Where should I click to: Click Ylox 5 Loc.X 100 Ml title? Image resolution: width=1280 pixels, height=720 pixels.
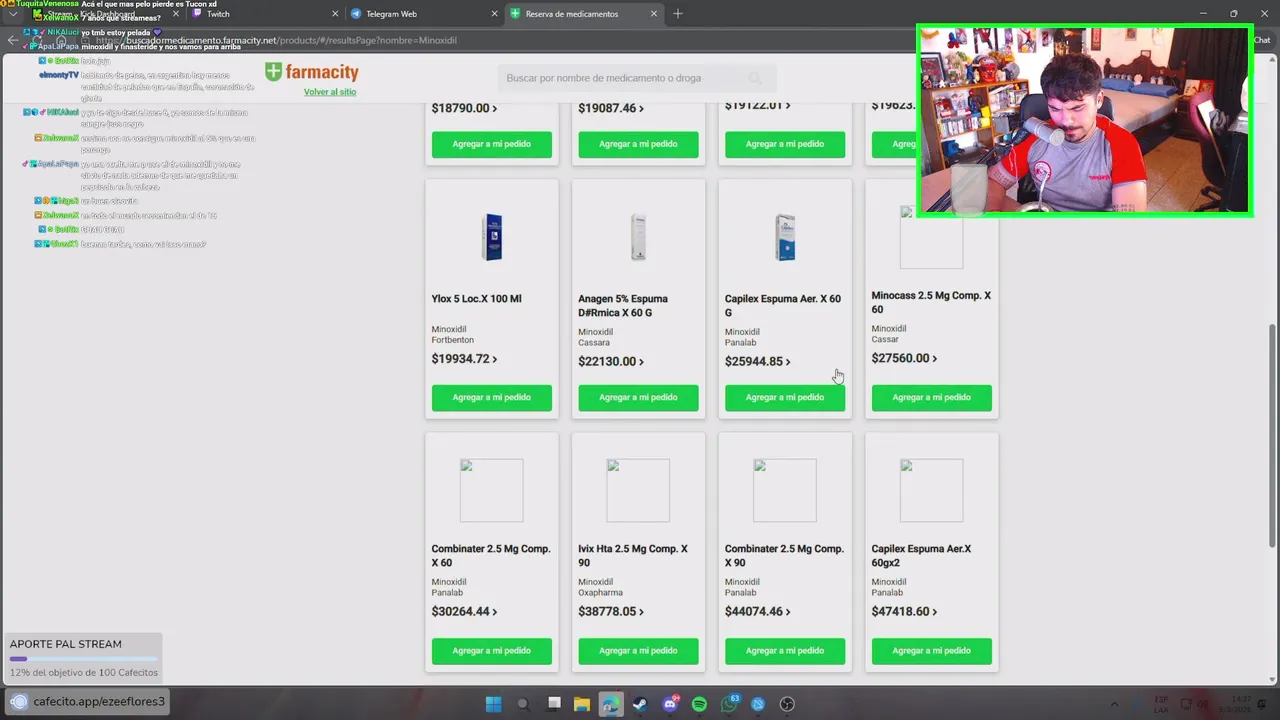click(476, 299)
